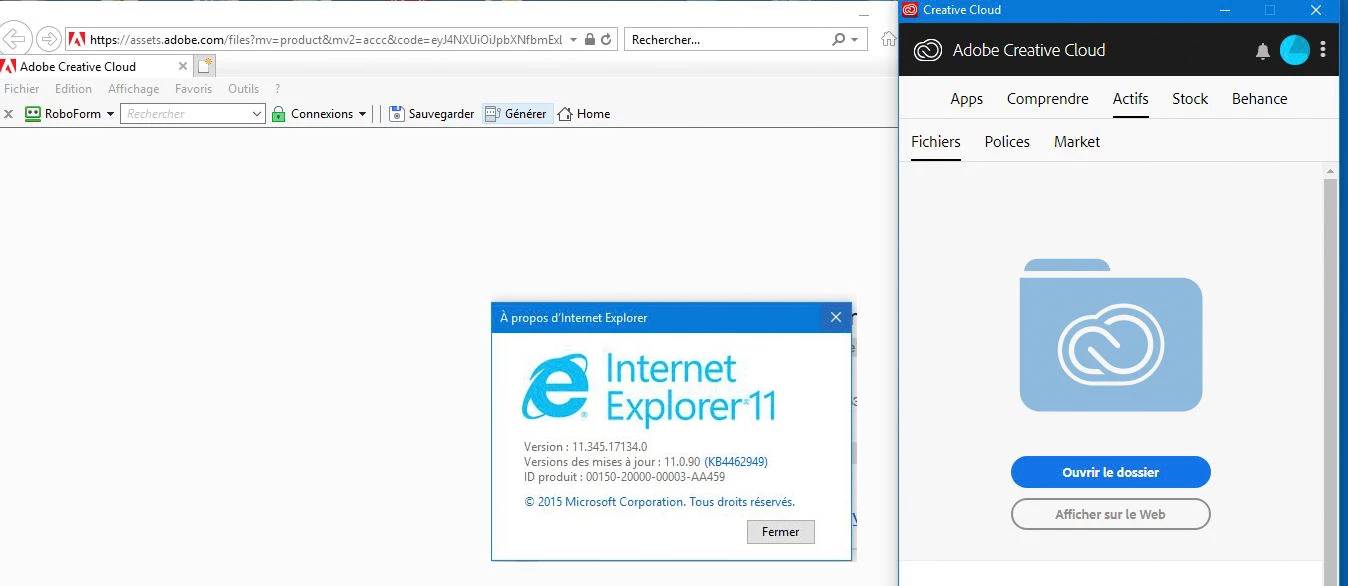Click the Creative Cloud folder illustration
The image size is (1348, 586).
[x=1111, y=335]
